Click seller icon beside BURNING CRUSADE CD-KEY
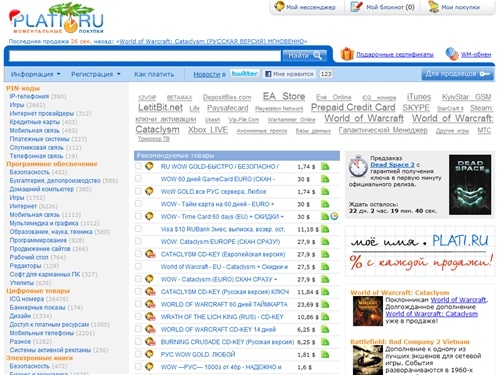Screen dimensions: 500x375 pos(150,342)
